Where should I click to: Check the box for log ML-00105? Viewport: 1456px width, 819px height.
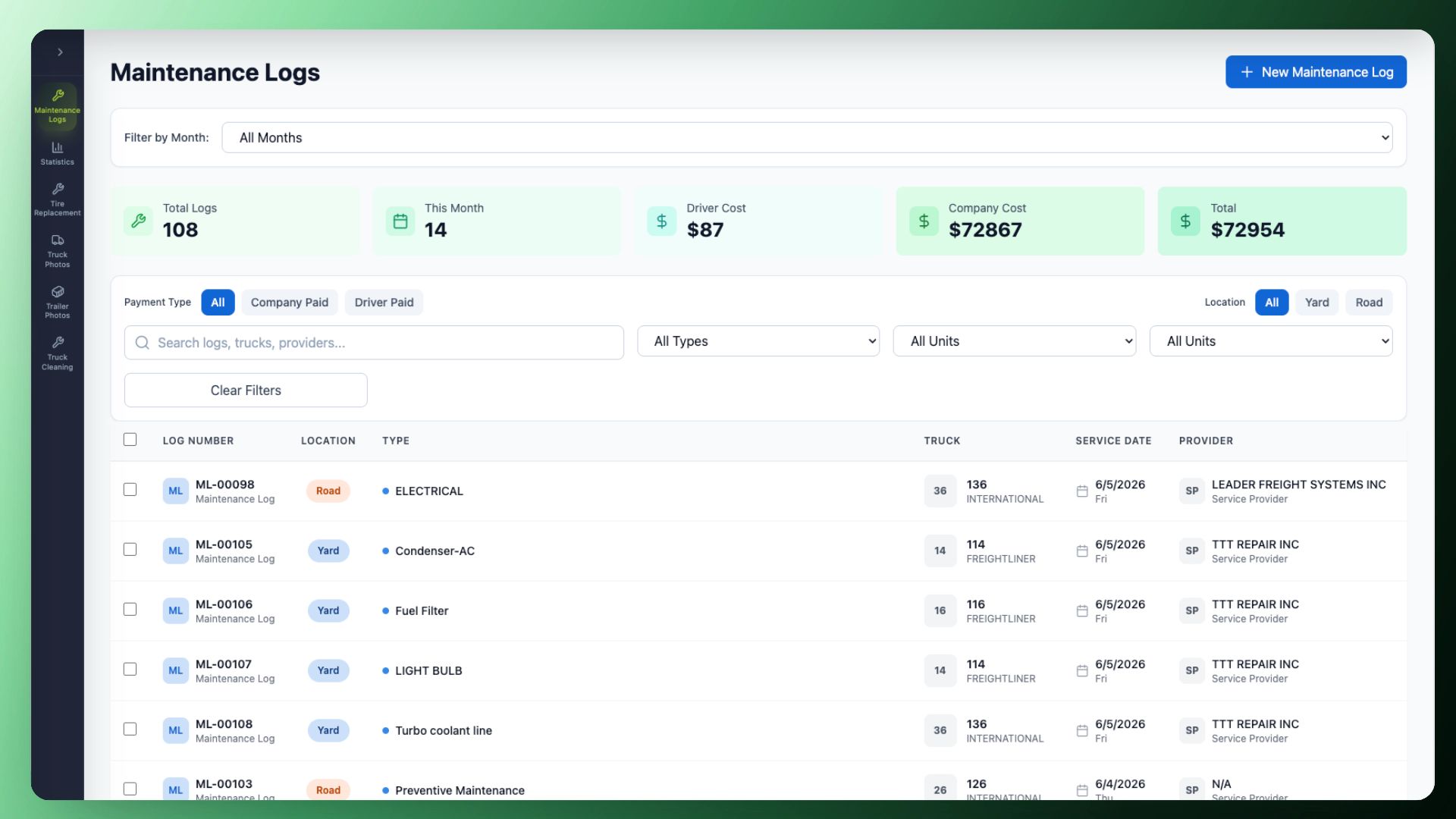tap(130, 550)
